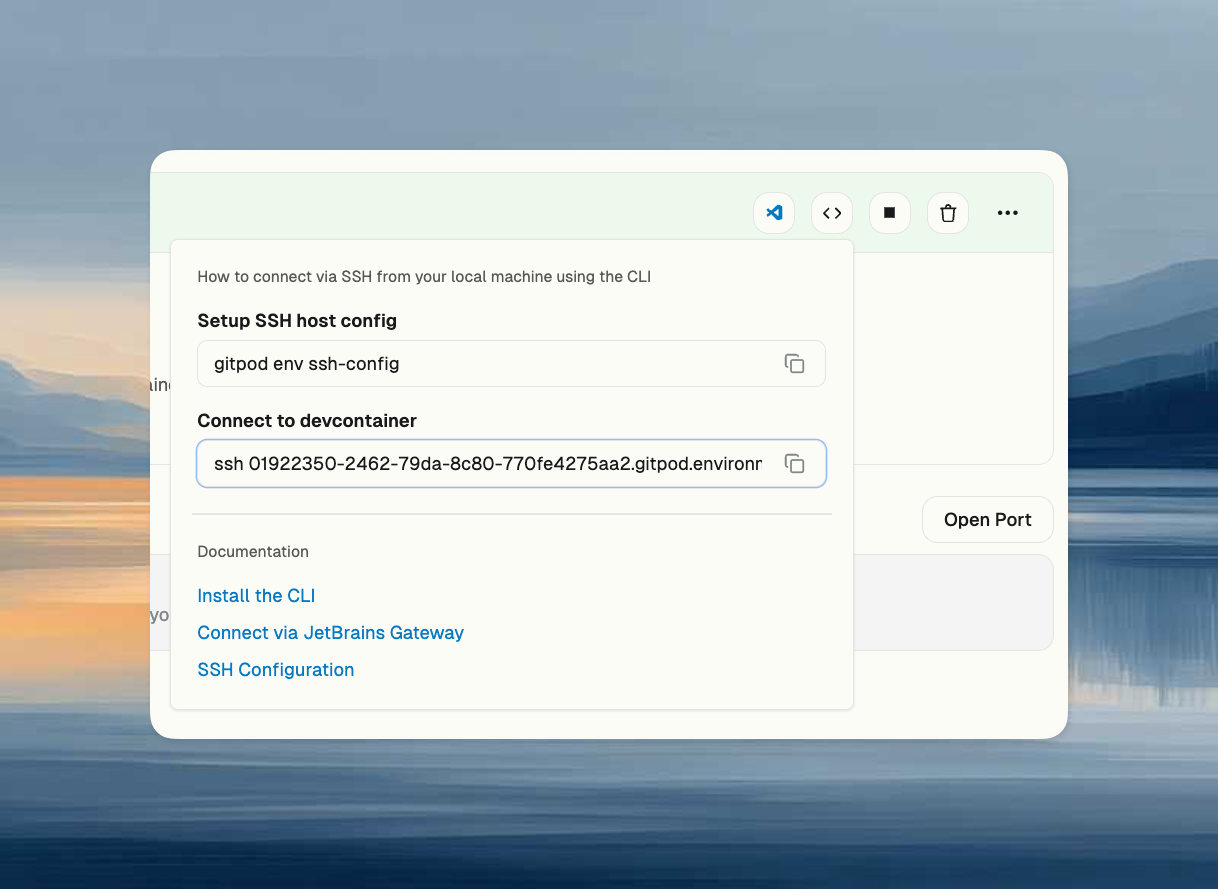Image resolution: width=1218 pixels, height=889 pixels.
Task: Open the "Install the CLI" documentation
Action: coord(256,595)
